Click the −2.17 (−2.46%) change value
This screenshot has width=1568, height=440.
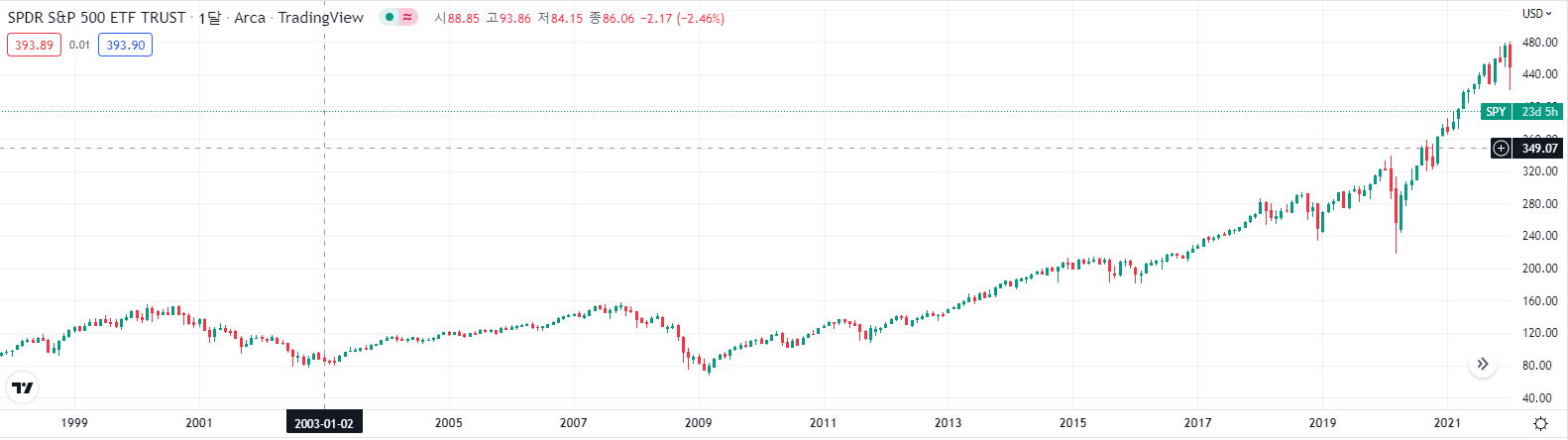pyautogui.click(x=683, y=19)
